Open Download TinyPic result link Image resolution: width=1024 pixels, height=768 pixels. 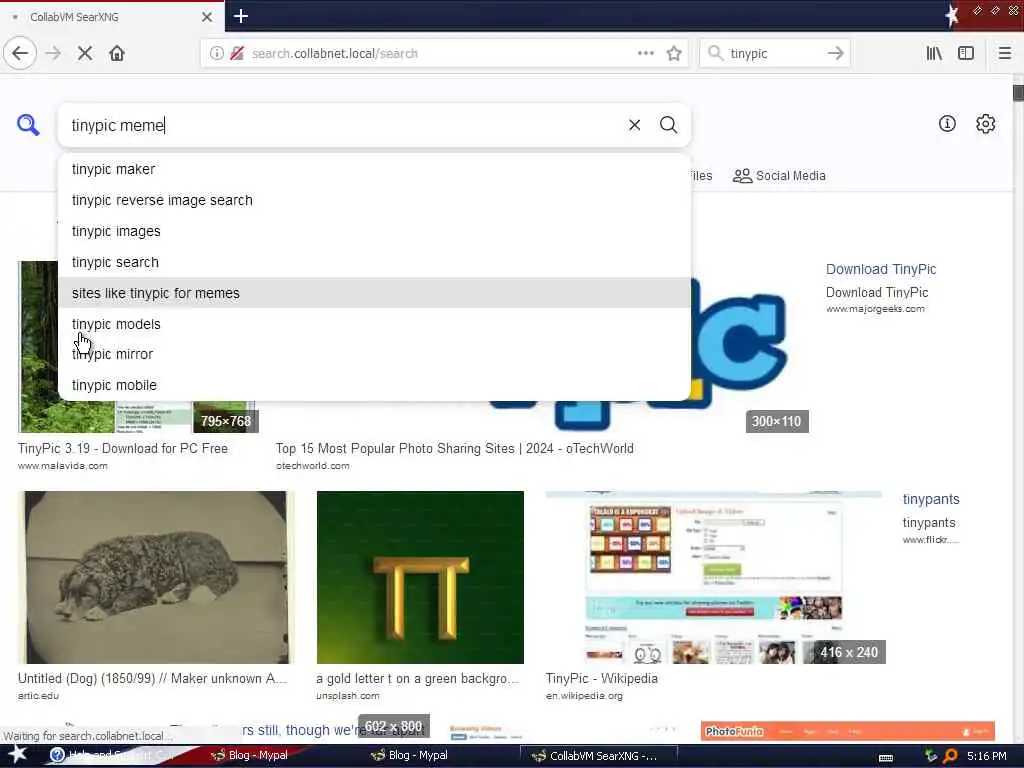[x=880, y=269]
